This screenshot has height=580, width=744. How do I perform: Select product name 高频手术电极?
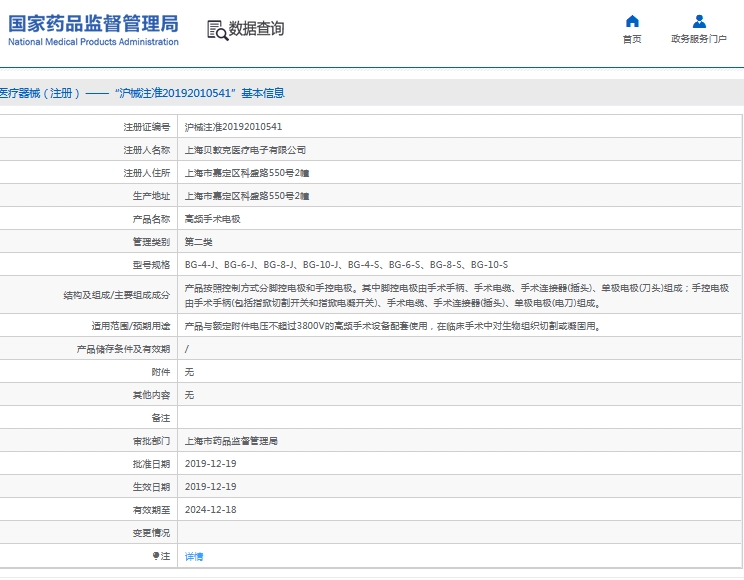213,219
